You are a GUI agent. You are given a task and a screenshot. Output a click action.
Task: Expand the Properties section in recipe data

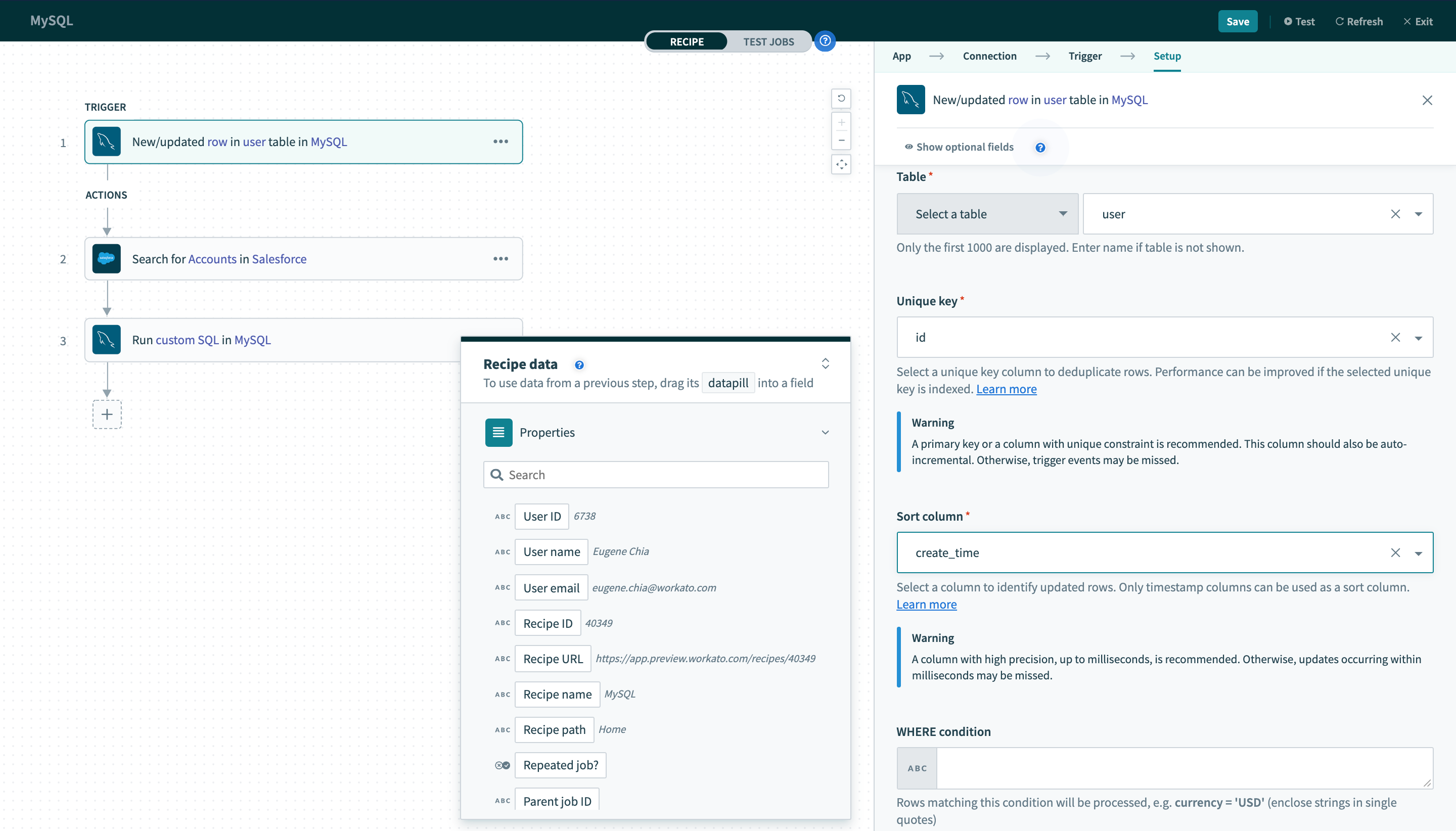(x=827, y=432)
